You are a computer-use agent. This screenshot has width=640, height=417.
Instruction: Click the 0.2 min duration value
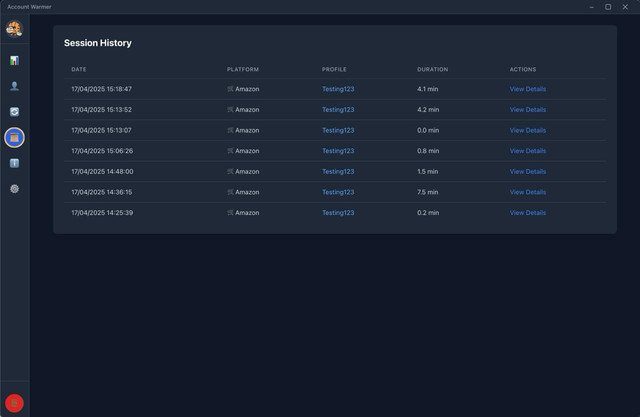(428, 213)
